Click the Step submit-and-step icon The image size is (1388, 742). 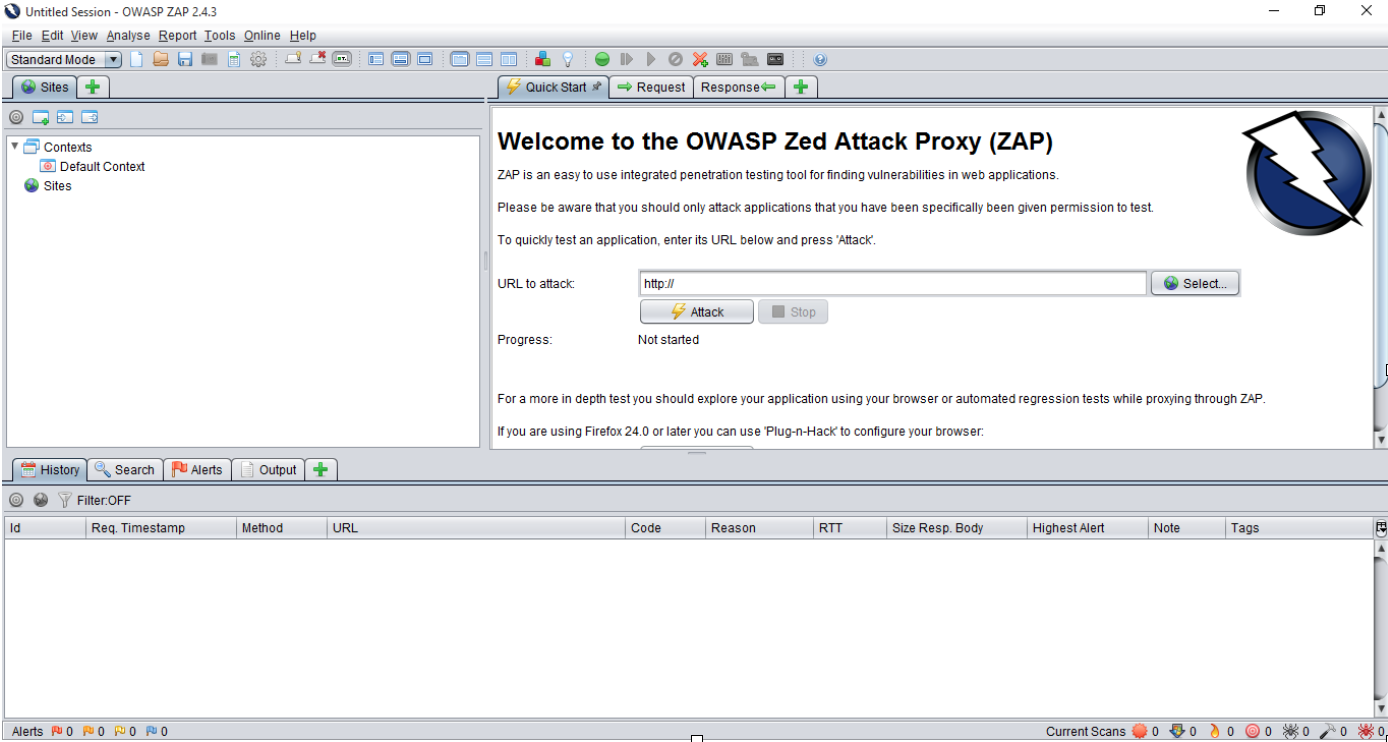point(627,60)
